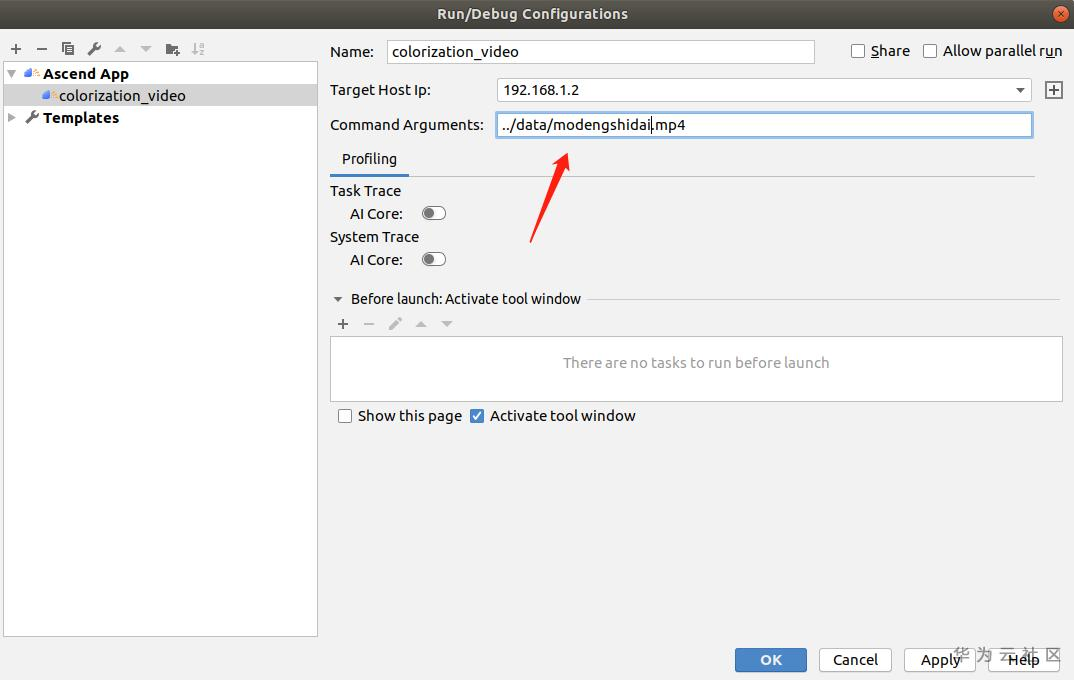Toggle the Share checkbox
The height and width of the screenshot is (680, 1074).
pos(858,51)
